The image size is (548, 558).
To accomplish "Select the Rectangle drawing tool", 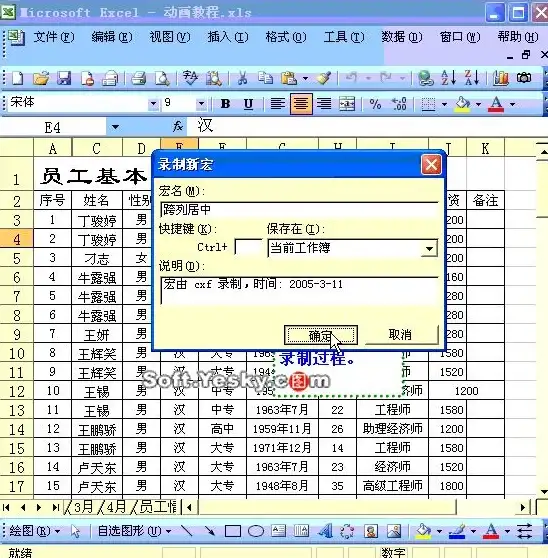I will click(x=233, y=531).
